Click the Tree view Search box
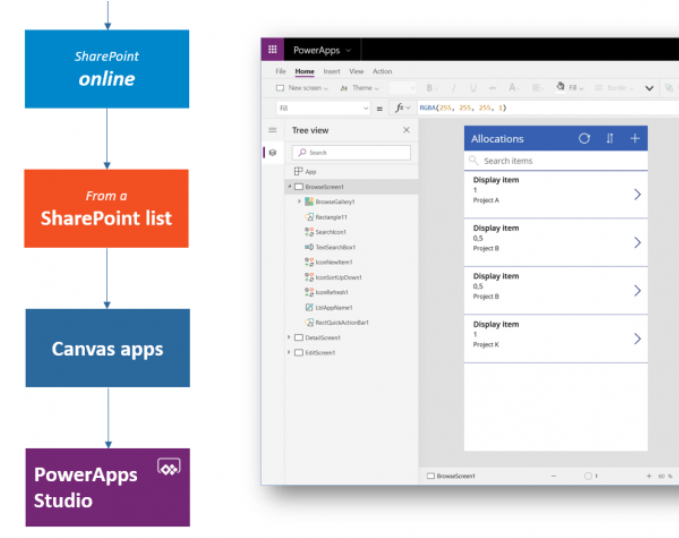The height and width of the screenshot is (538, 679). pyautogui.click(x=351, y=152)
